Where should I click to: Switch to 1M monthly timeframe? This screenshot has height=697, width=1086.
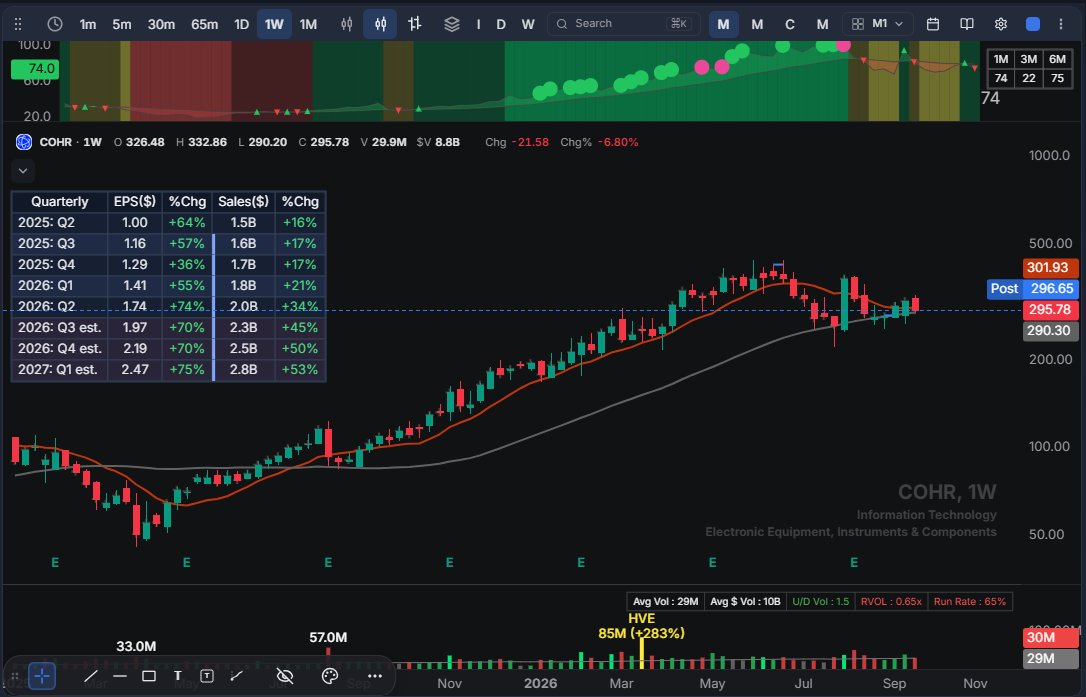click(x=308, y=24)
